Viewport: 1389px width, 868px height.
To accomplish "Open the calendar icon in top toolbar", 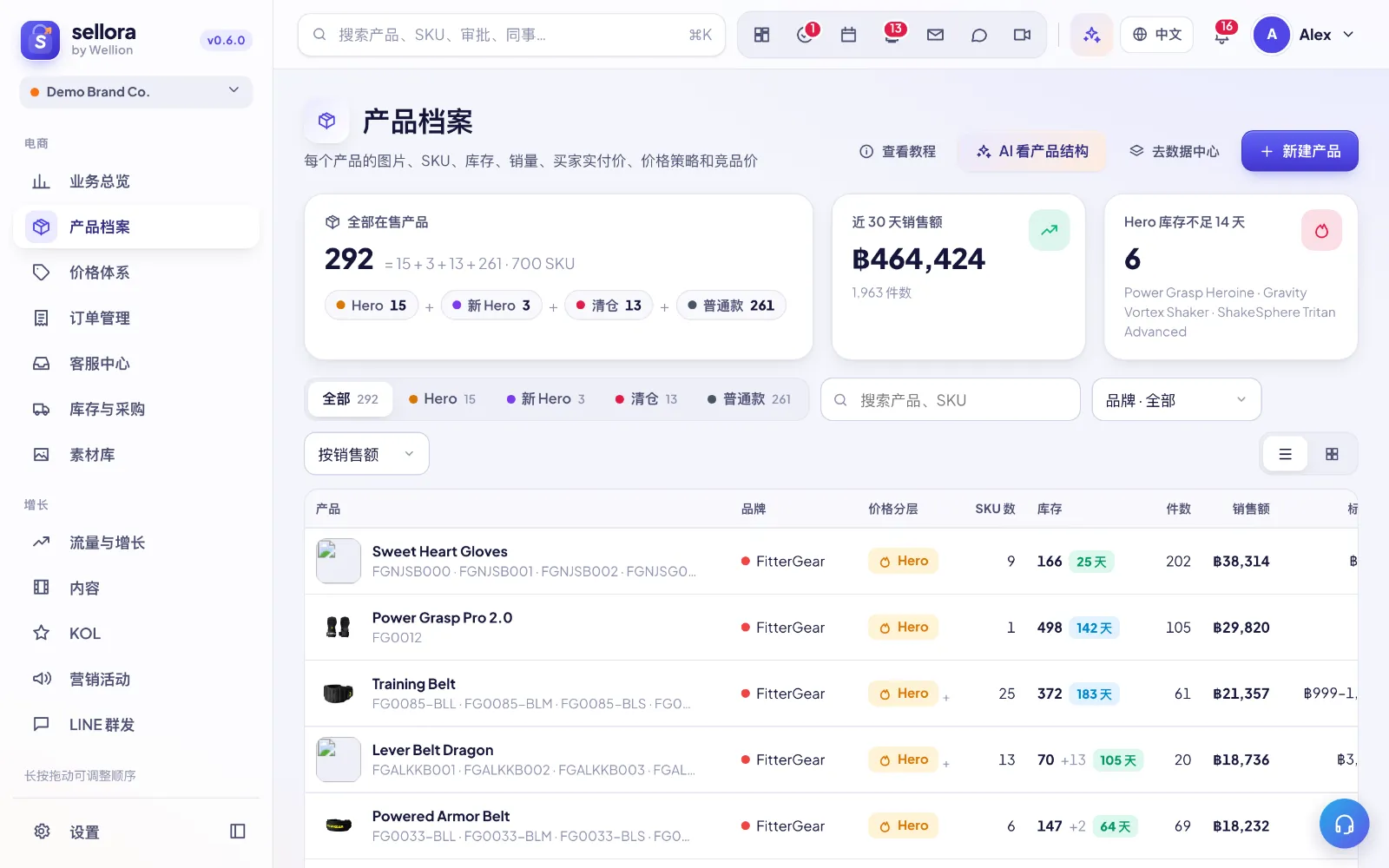I will click(x=848, y=35).
